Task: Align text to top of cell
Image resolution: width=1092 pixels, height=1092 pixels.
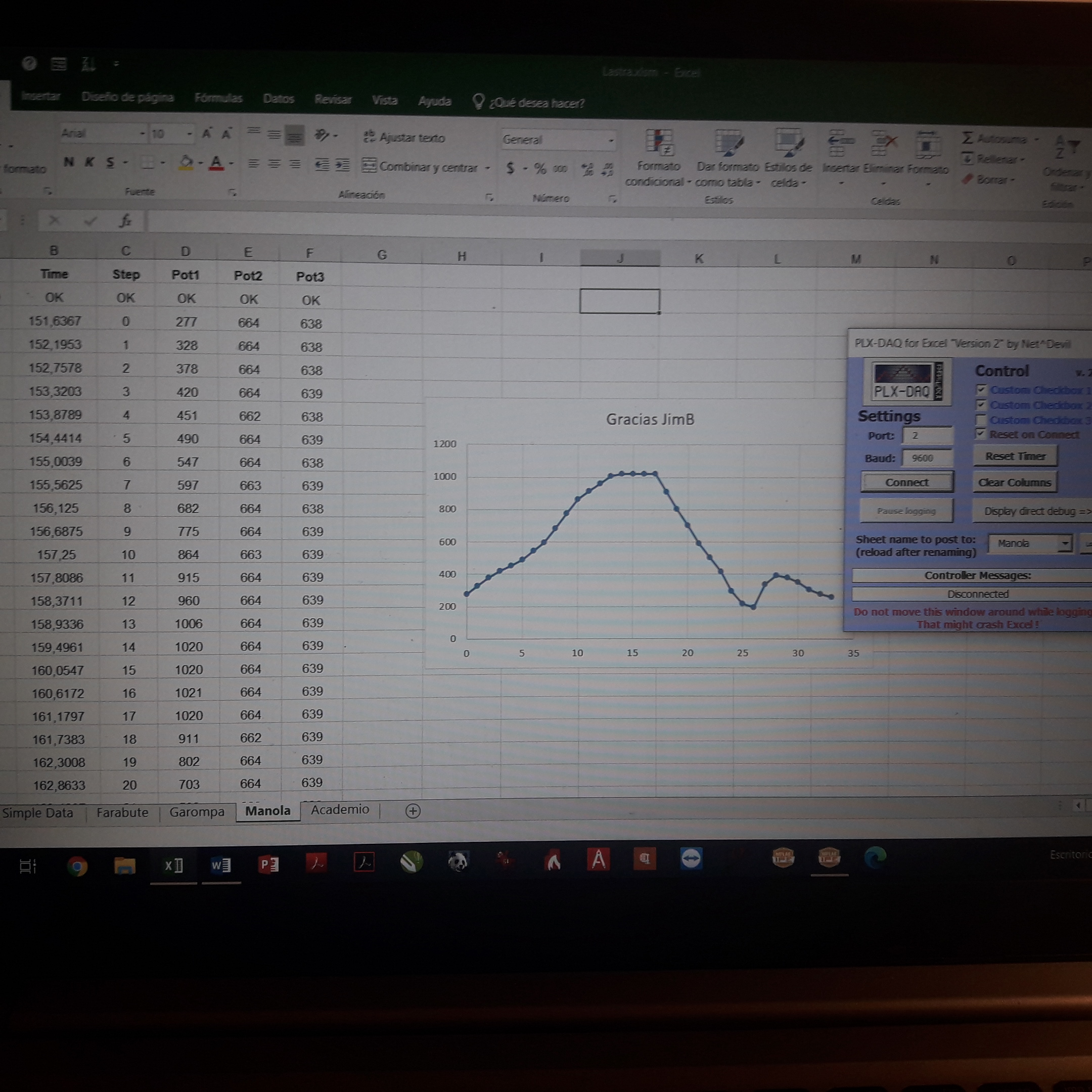Action: (253, 131)
